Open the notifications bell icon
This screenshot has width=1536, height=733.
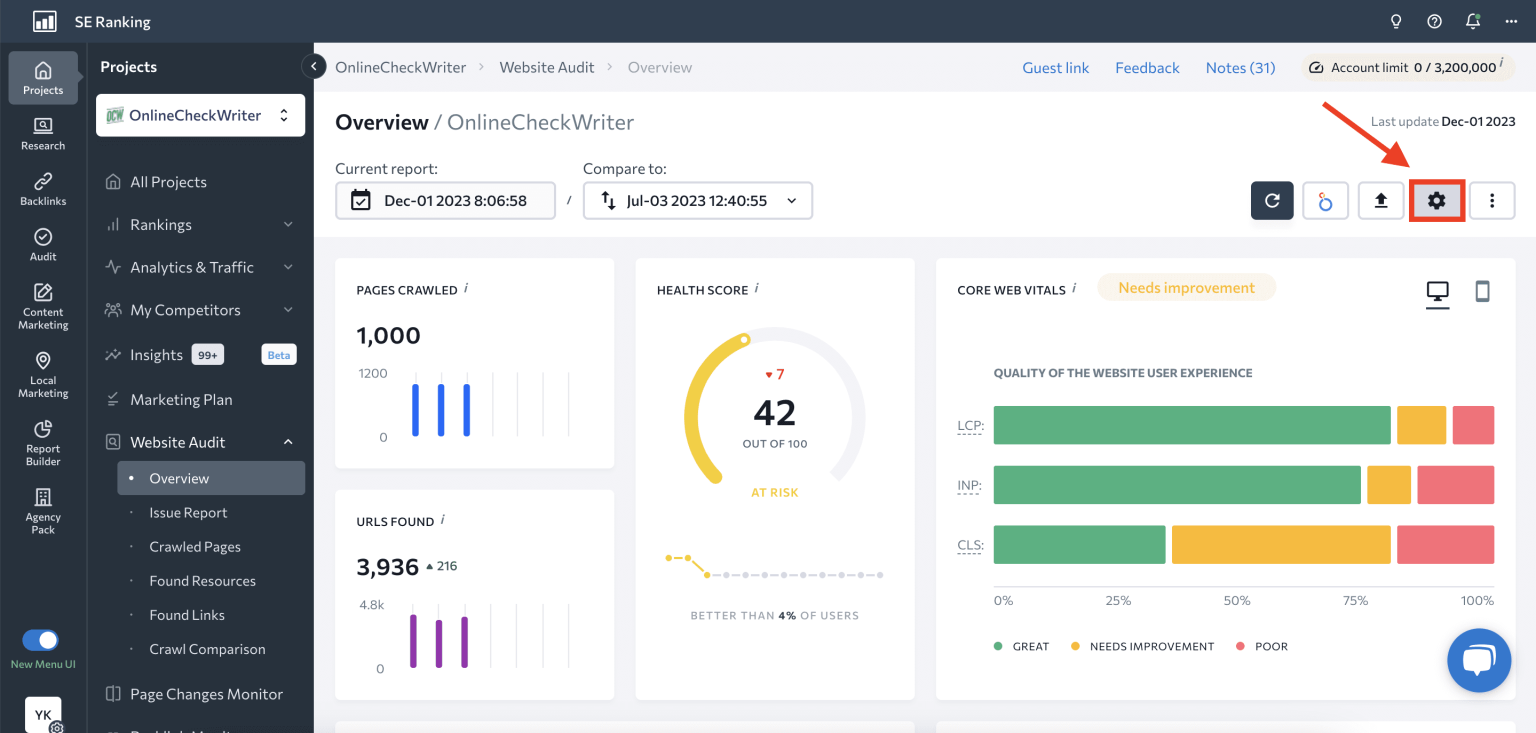click(1473, 21)
